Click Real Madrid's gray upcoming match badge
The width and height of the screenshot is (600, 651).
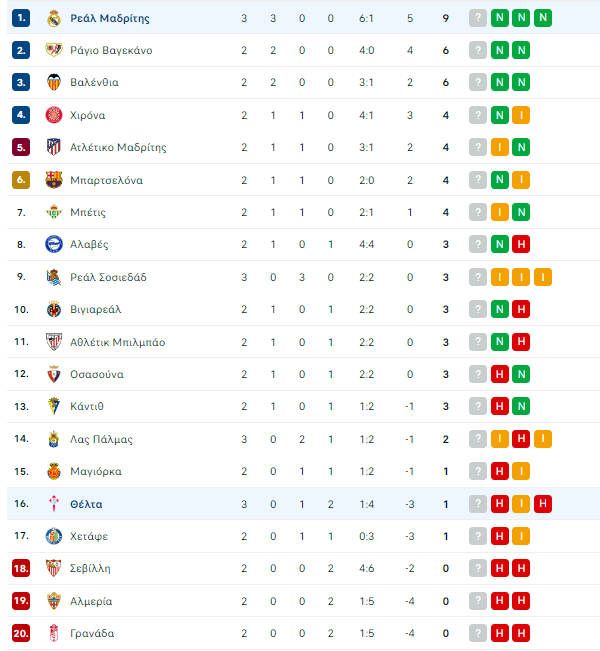pyautogui.click(x=478, y=18)
